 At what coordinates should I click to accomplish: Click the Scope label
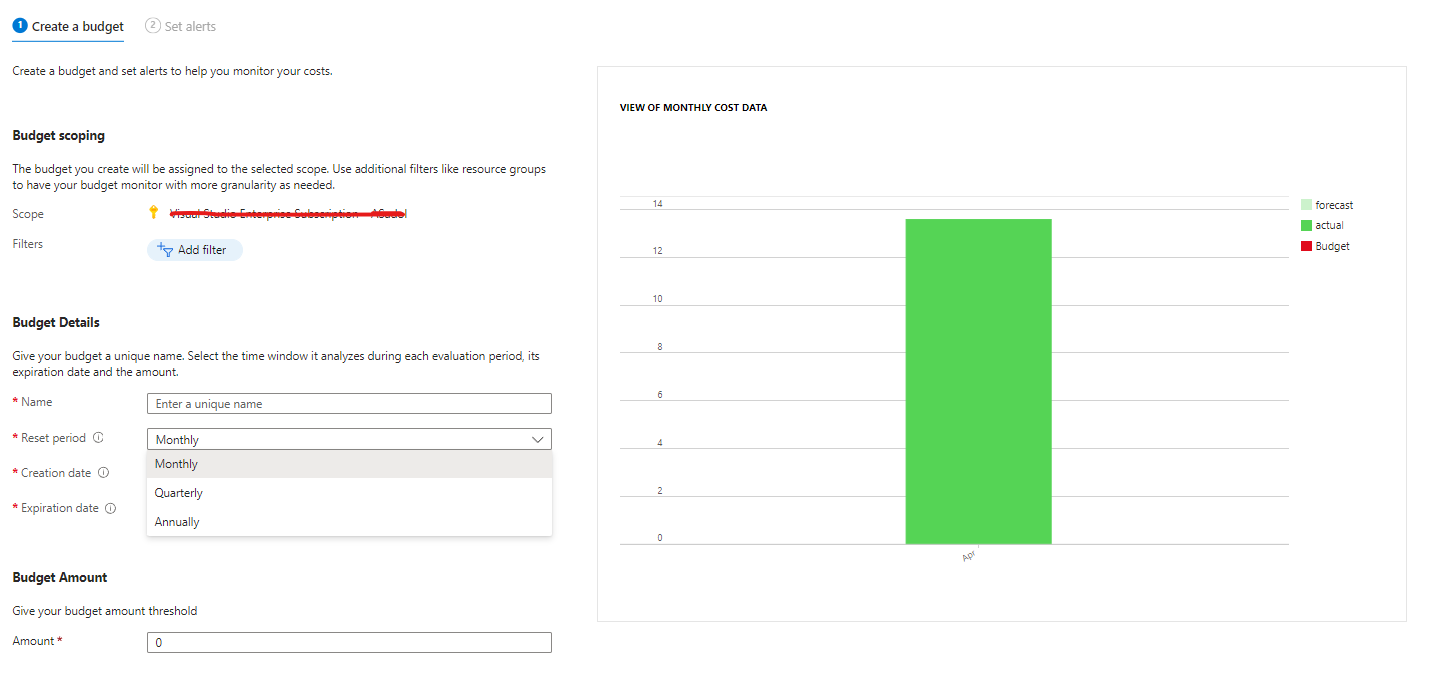click(x=28, y=214)
